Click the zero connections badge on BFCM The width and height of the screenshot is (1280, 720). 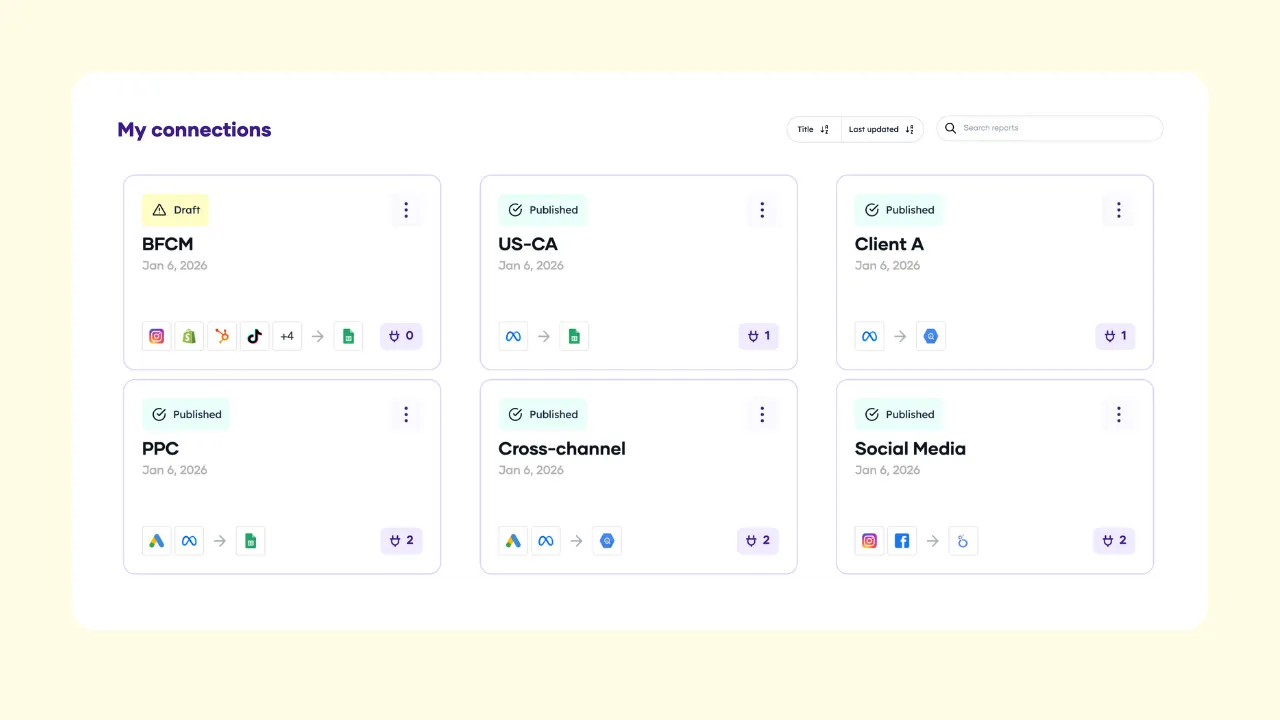(401, 336)
